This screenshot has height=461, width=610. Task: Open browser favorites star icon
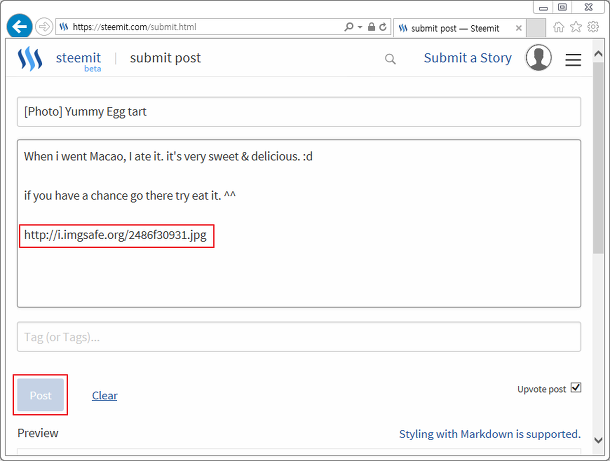[x=575, y=27]
